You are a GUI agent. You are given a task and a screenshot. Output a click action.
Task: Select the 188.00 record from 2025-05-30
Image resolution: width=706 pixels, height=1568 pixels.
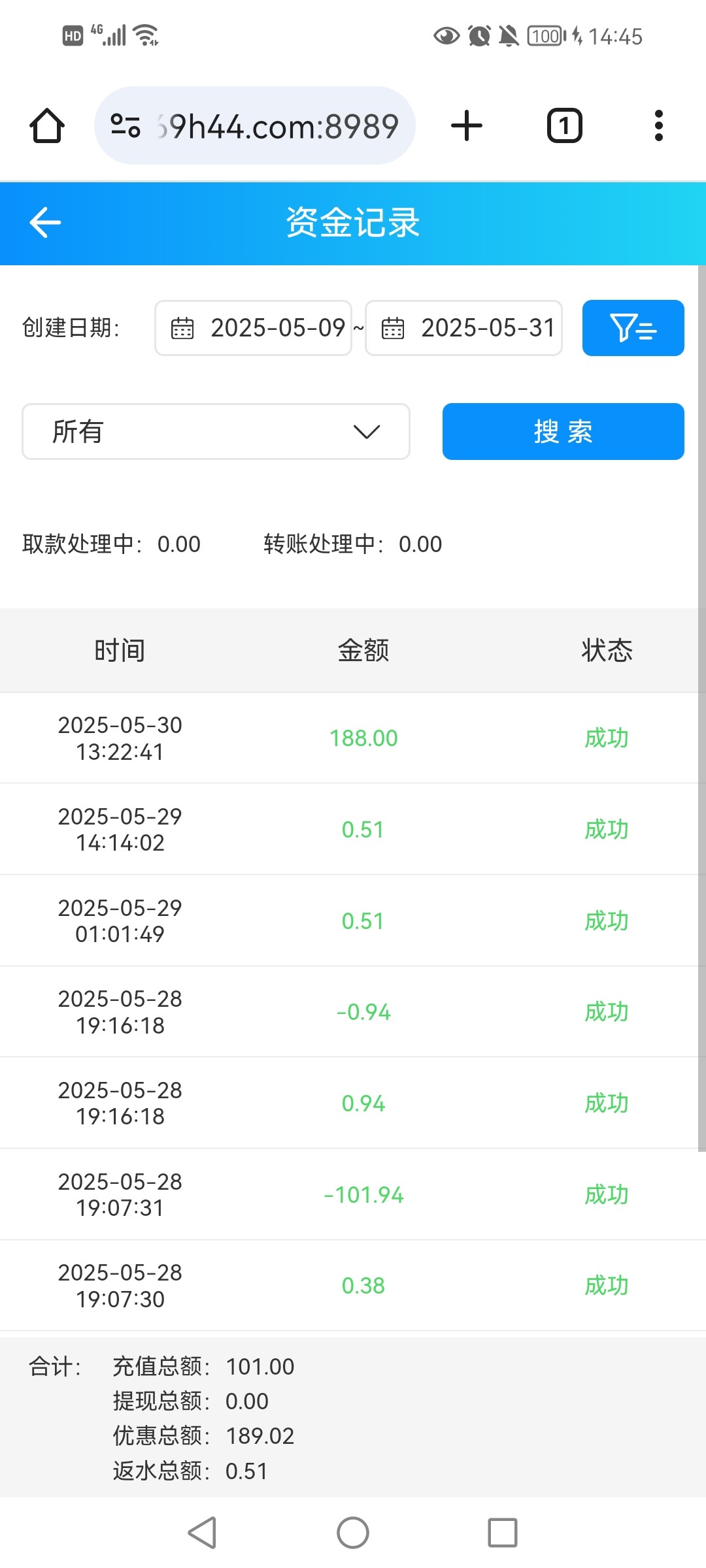tap(363, 738)
